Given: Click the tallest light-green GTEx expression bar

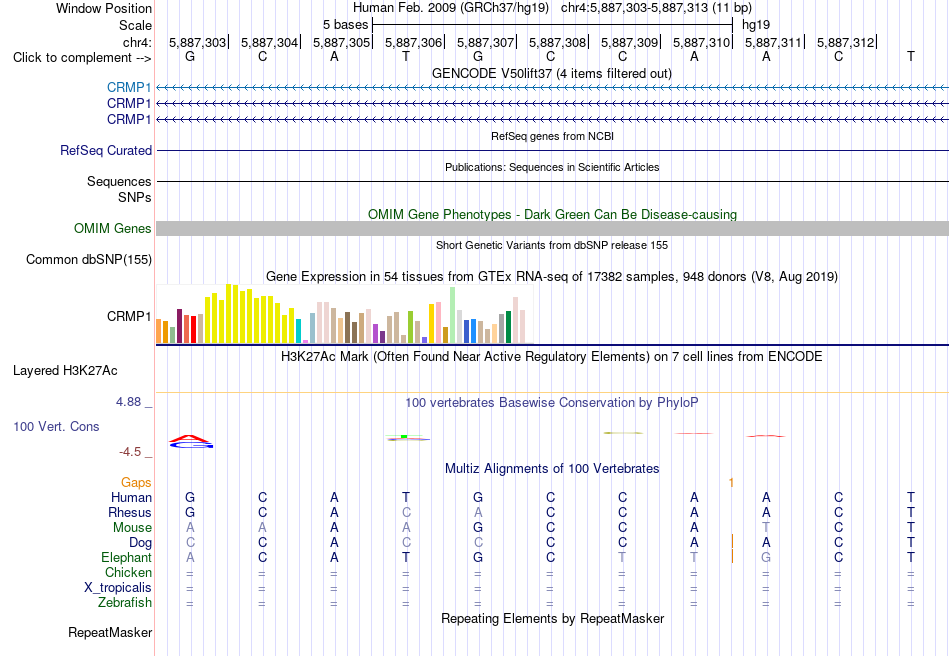Looking at the screenshot, I should click(x=453, y=316).
